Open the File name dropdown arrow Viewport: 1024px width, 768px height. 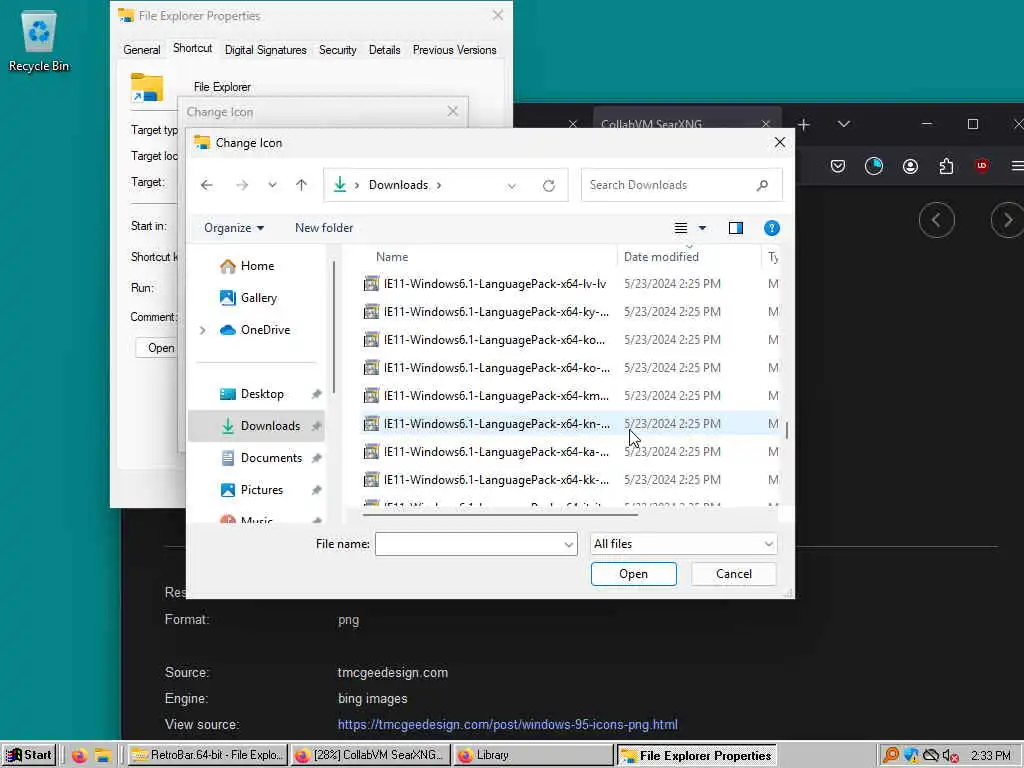coord(569,544)
